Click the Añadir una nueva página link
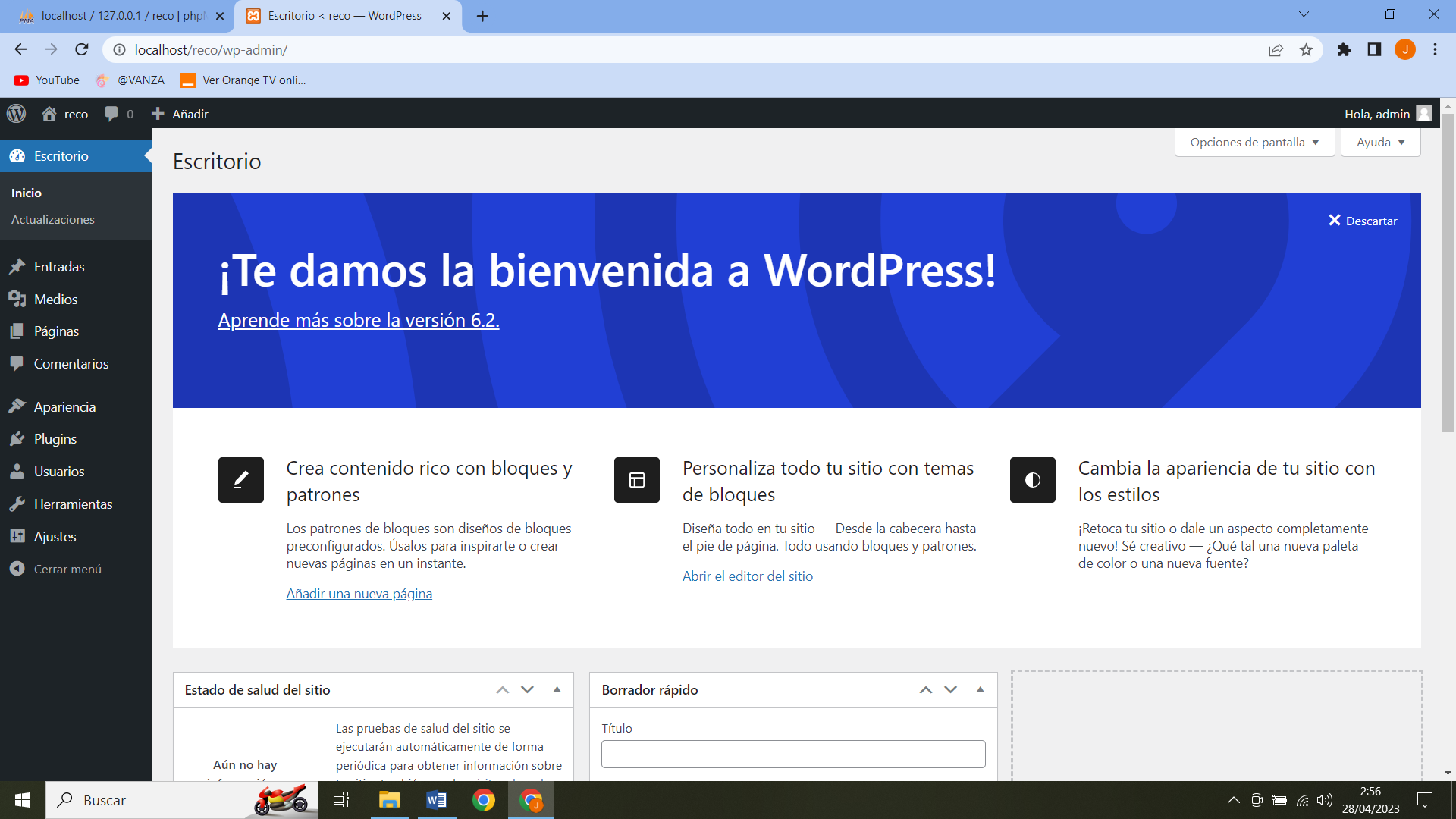This screenshot has width=1456, height=819. click(x=359, y=593)
